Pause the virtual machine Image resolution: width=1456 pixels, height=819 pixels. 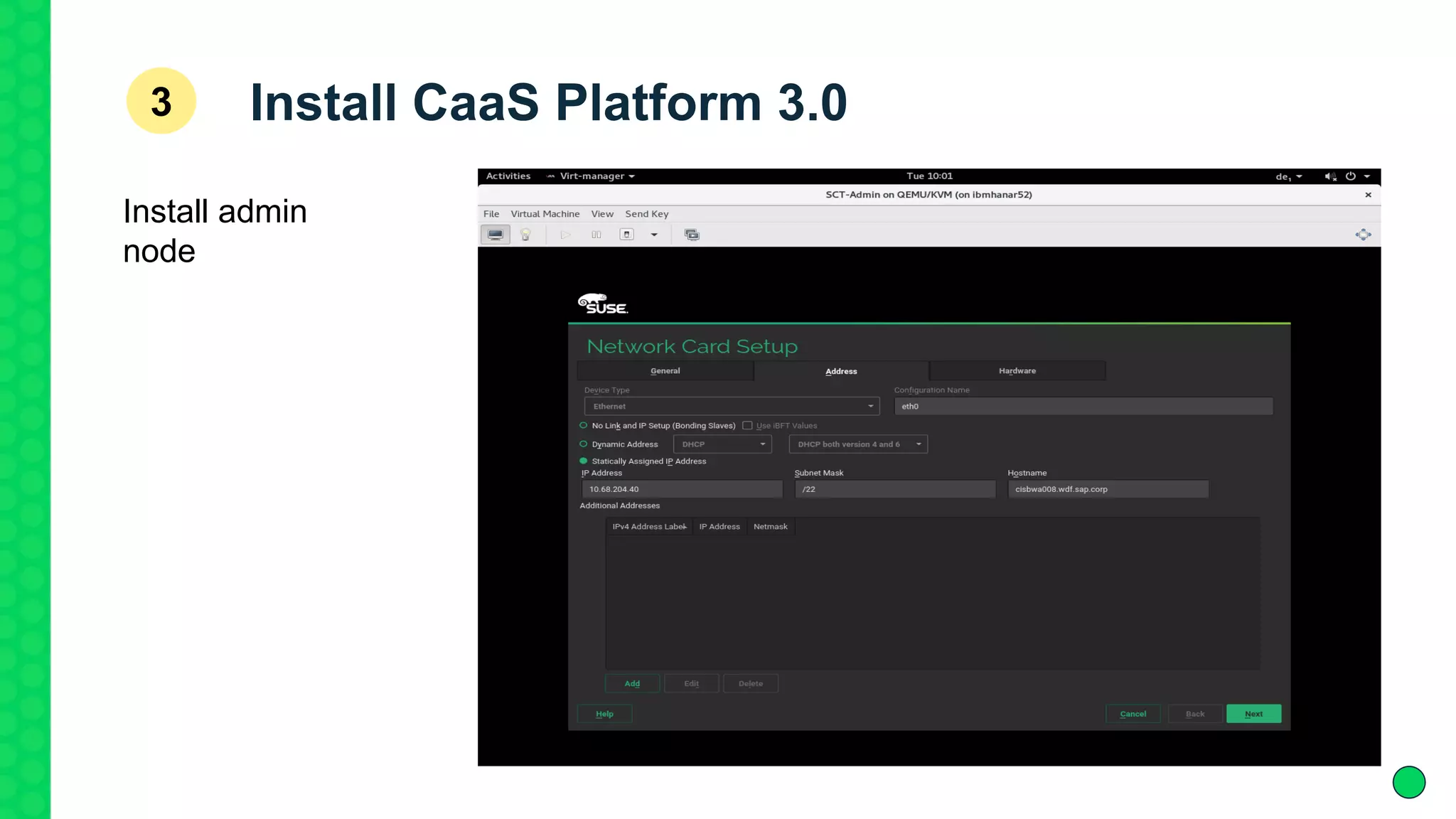pyautogui.click(x=596, y=235)
